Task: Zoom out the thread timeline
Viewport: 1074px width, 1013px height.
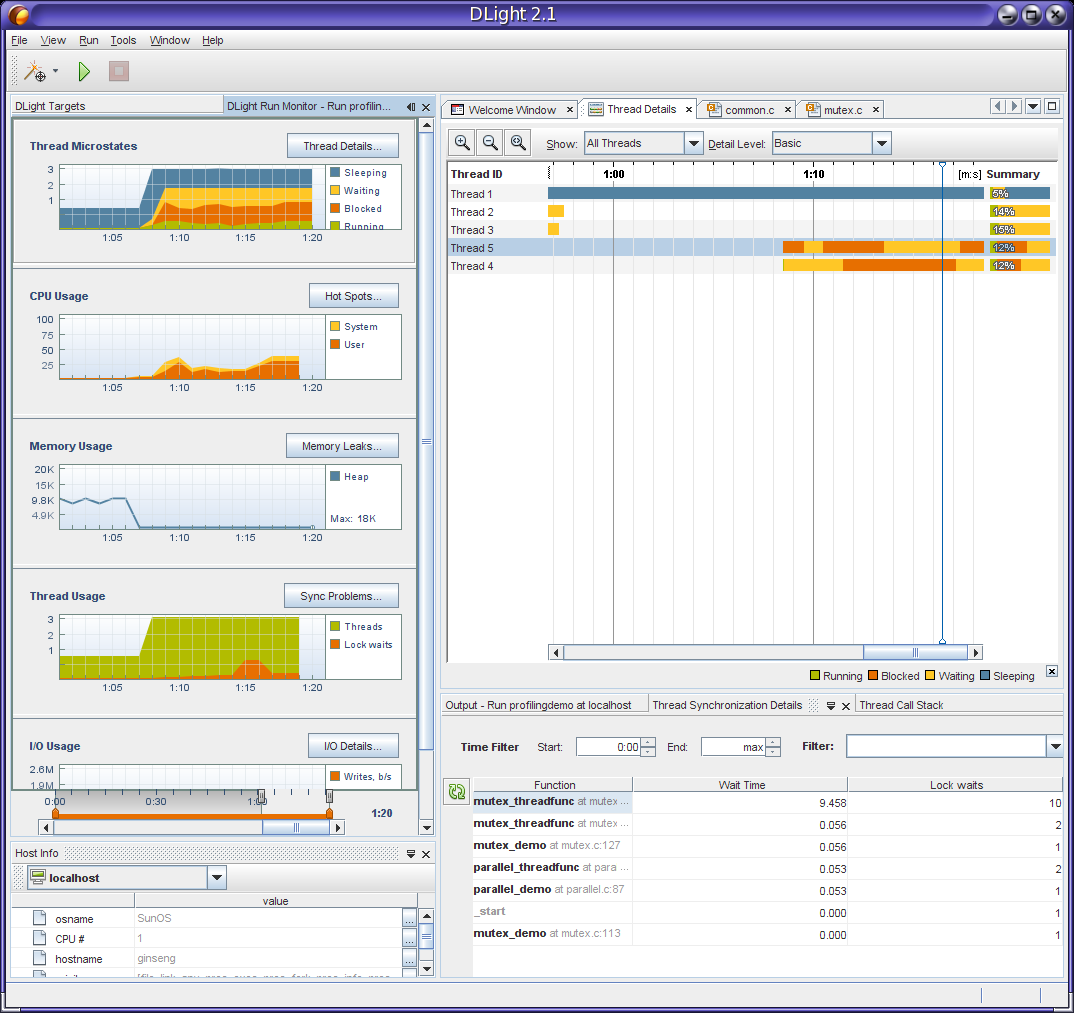Action: pos(490,143)
